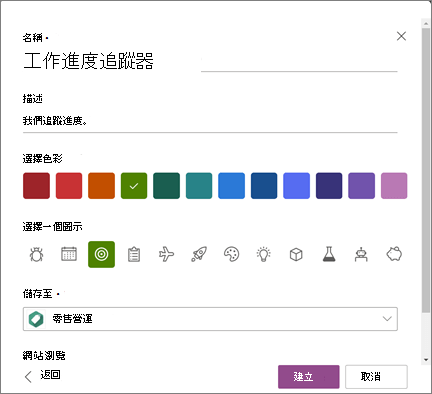Choose the dark navy purple swatch

coord(329,186)
